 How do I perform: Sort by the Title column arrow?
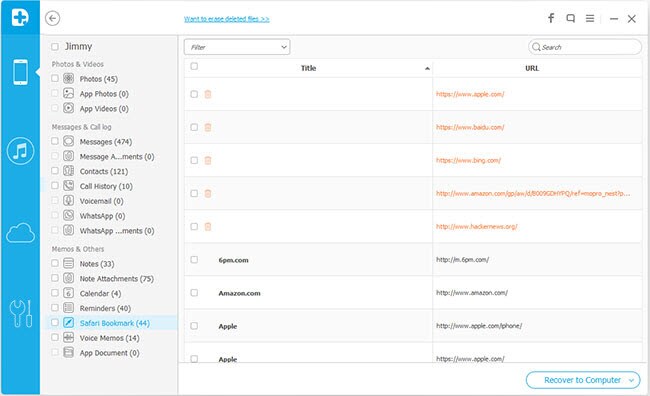(x=427, y=68)
